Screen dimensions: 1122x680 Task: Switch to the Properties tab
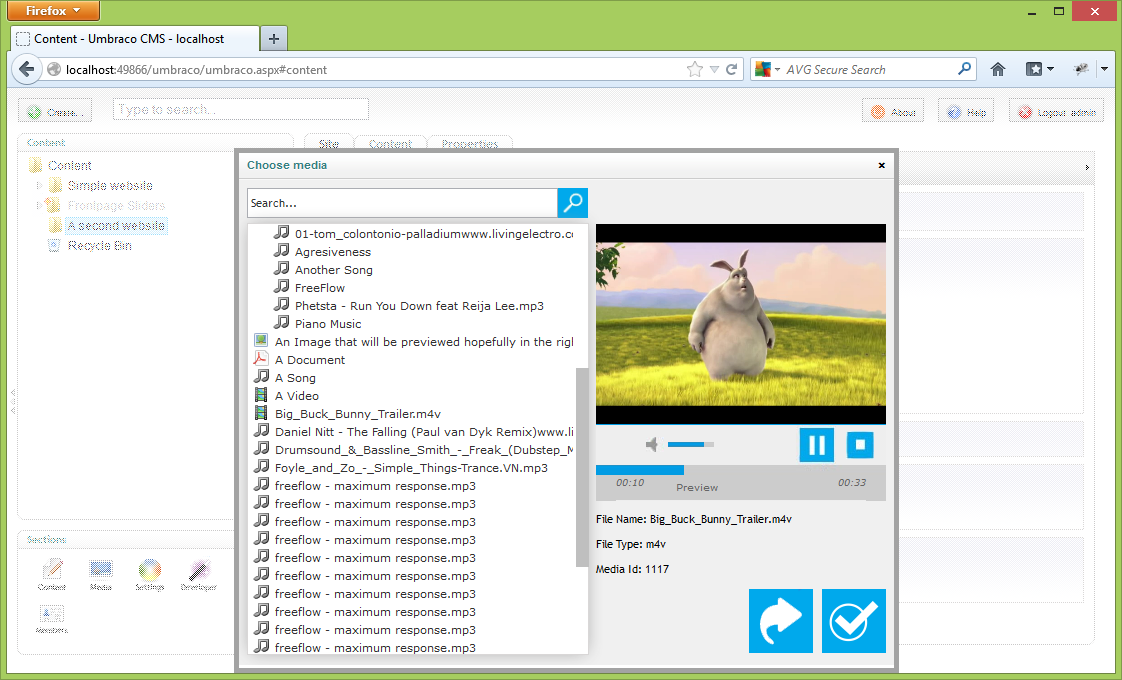point(469,143)
